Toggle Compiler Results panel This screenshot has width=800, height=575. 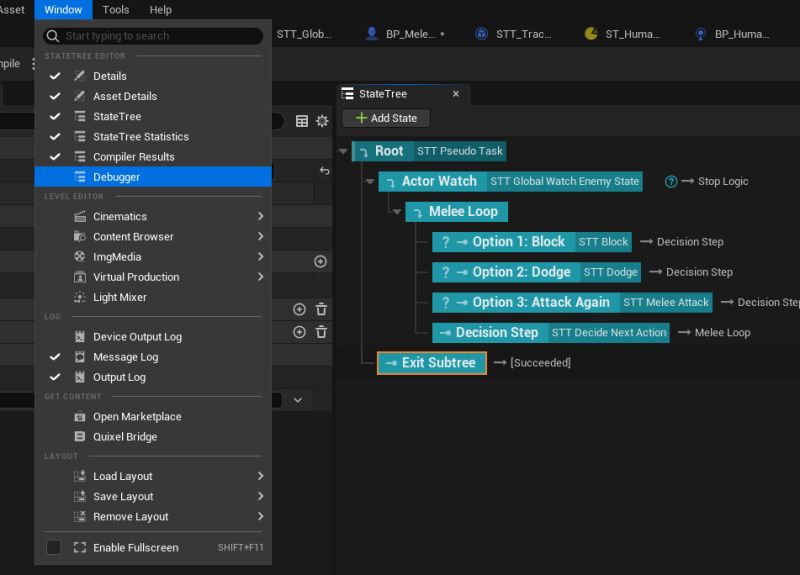(x=153, y=157)
